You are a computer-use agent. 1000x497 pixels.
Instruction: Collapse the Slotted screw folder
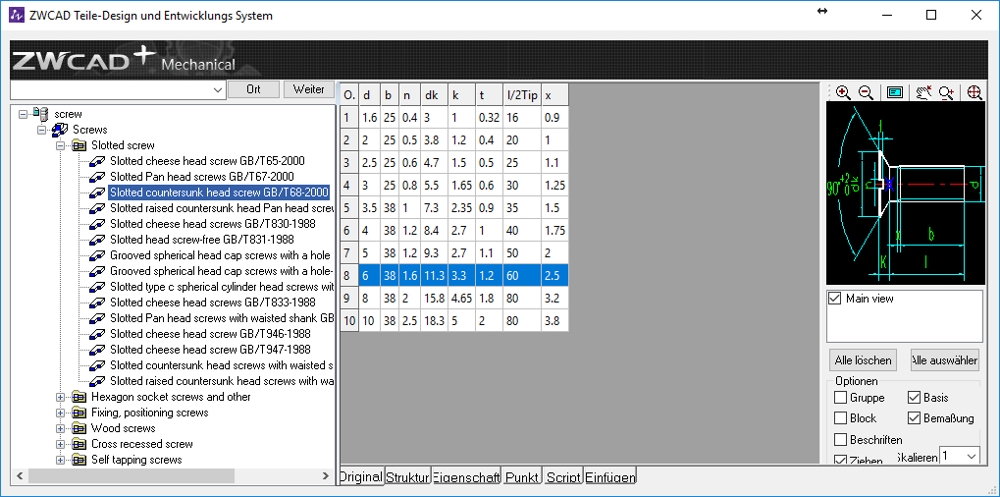click(x=61, y=145)
